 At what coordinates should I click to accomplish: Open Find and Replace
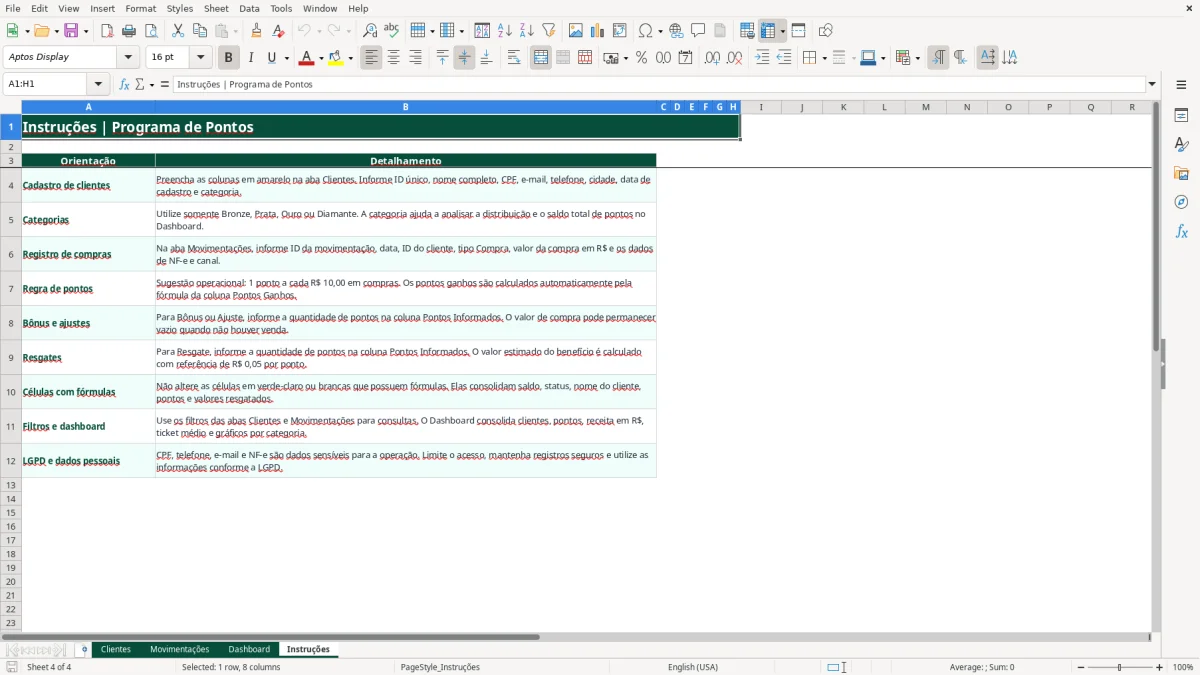point(370,31)
